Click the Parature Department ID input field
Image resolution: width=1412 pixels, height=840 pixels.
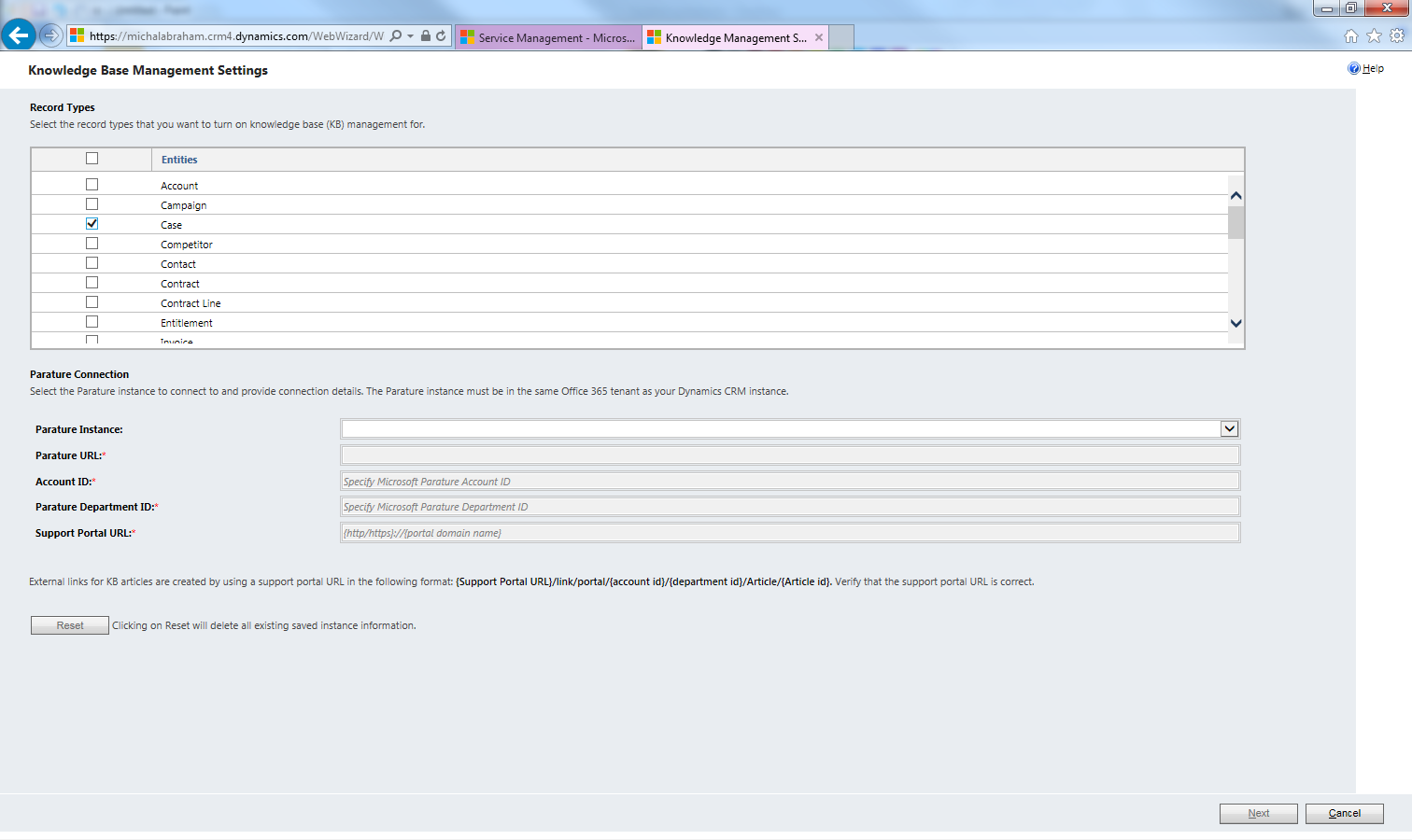coord(790,506)
